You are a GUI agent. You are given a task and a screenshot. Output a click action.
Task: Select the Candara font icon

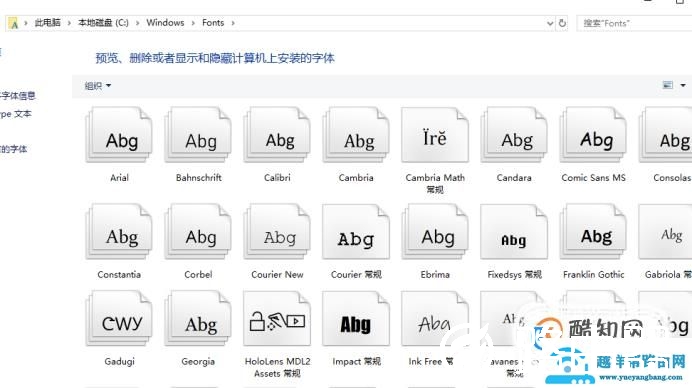click(514, 135)
